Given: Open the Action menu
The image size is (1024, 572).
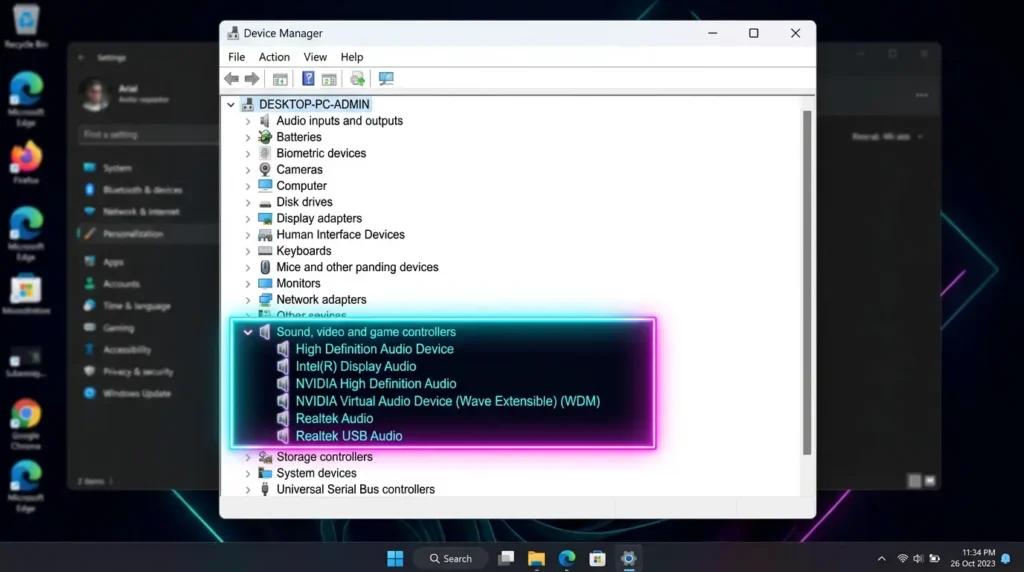Looking at the screenshot, I should (274, 57).
